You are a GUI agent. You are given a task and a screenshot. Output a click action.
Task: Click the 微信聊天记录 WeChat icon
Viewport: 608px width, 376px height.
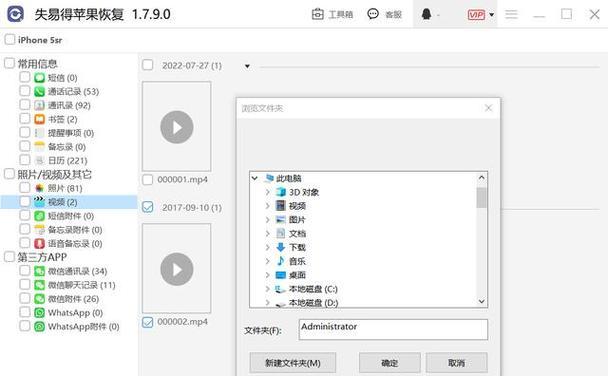pos(40,285)
